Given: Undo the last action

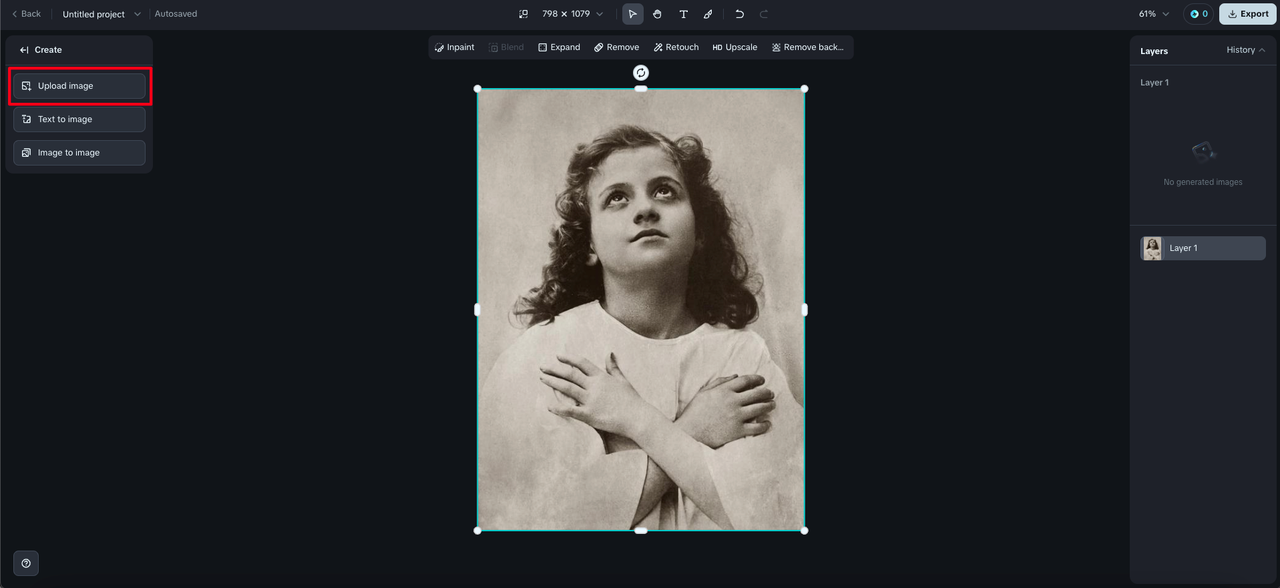Looking at the screenshot, I should (x=739, y=14).
